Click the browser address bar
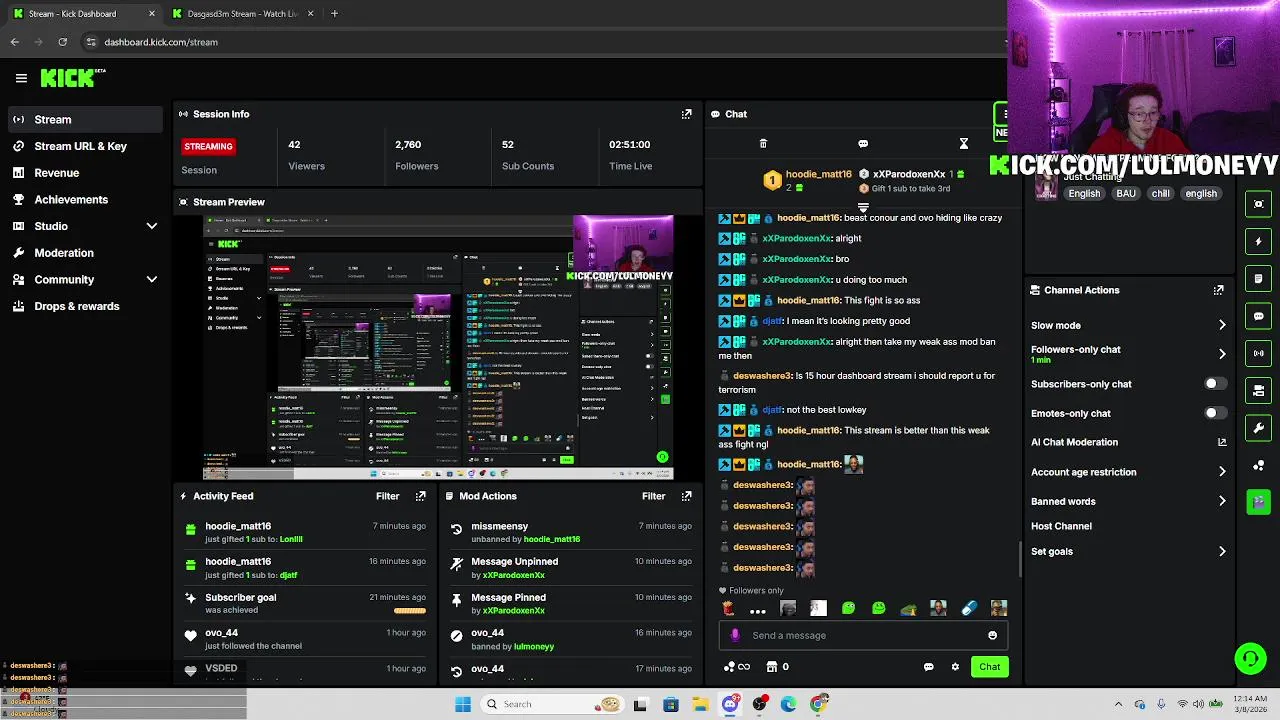The width and height of the screenshot is (1280, 720). click(x=540, y=42)
